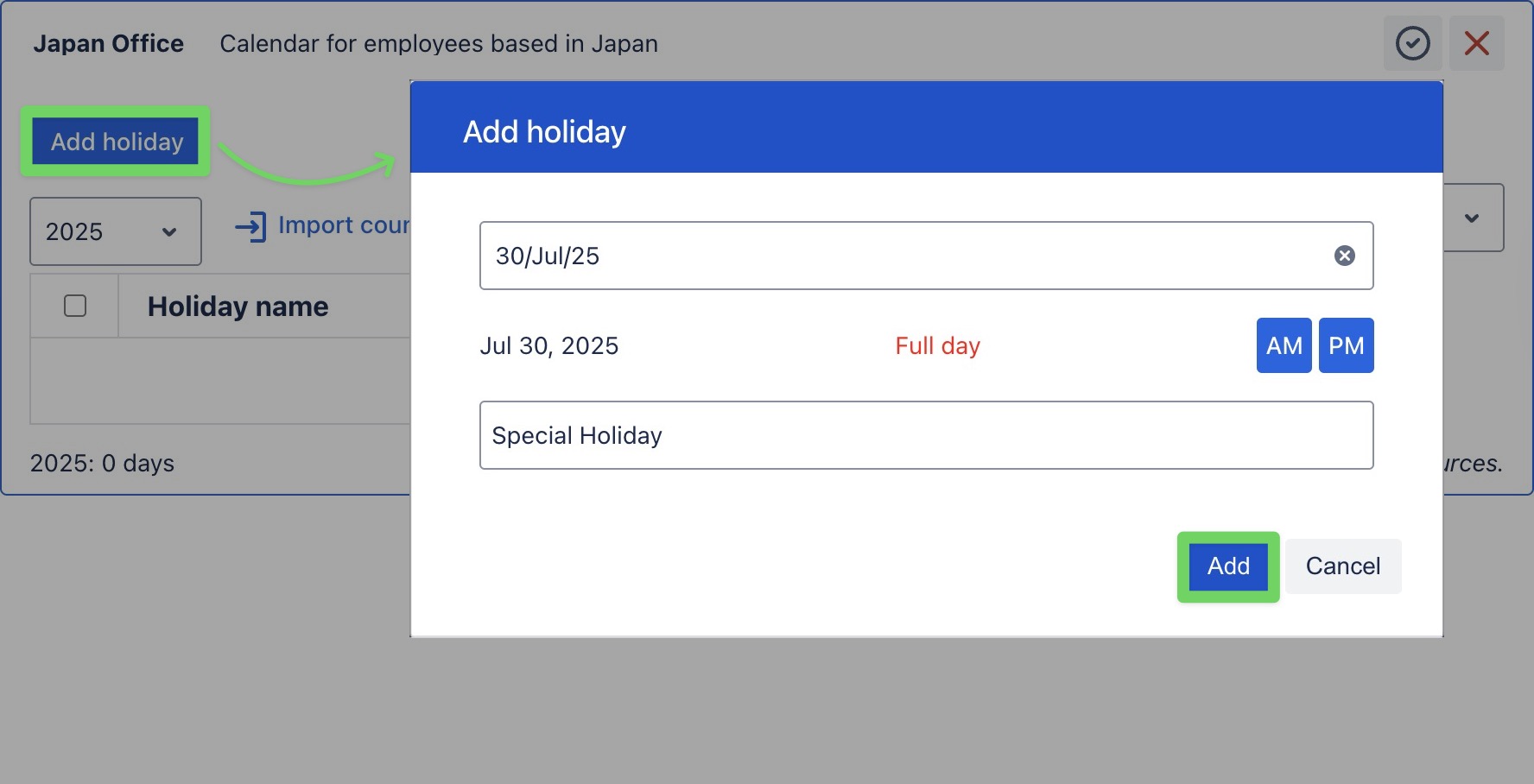
Task: Cancel the Add holiday dialog
Action: pos(1342,566)
